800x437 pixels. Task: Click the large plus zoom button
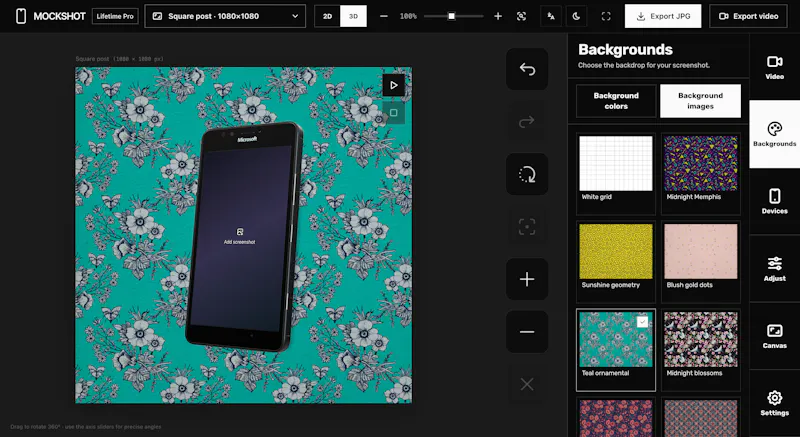pyautogui.click(x=527, y=279)
